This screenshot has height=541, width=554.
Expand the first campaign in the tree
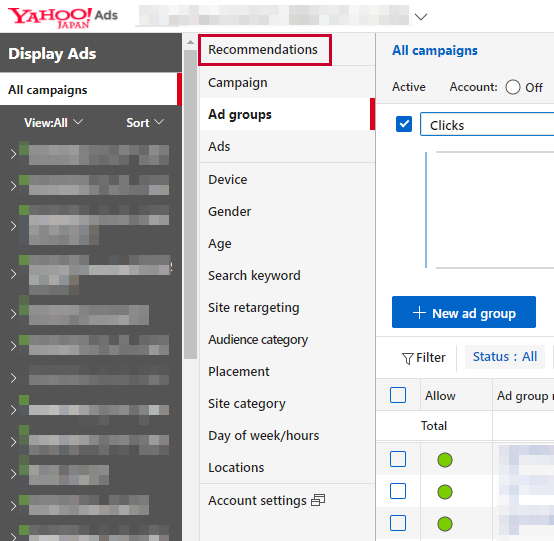pos(13,154)
